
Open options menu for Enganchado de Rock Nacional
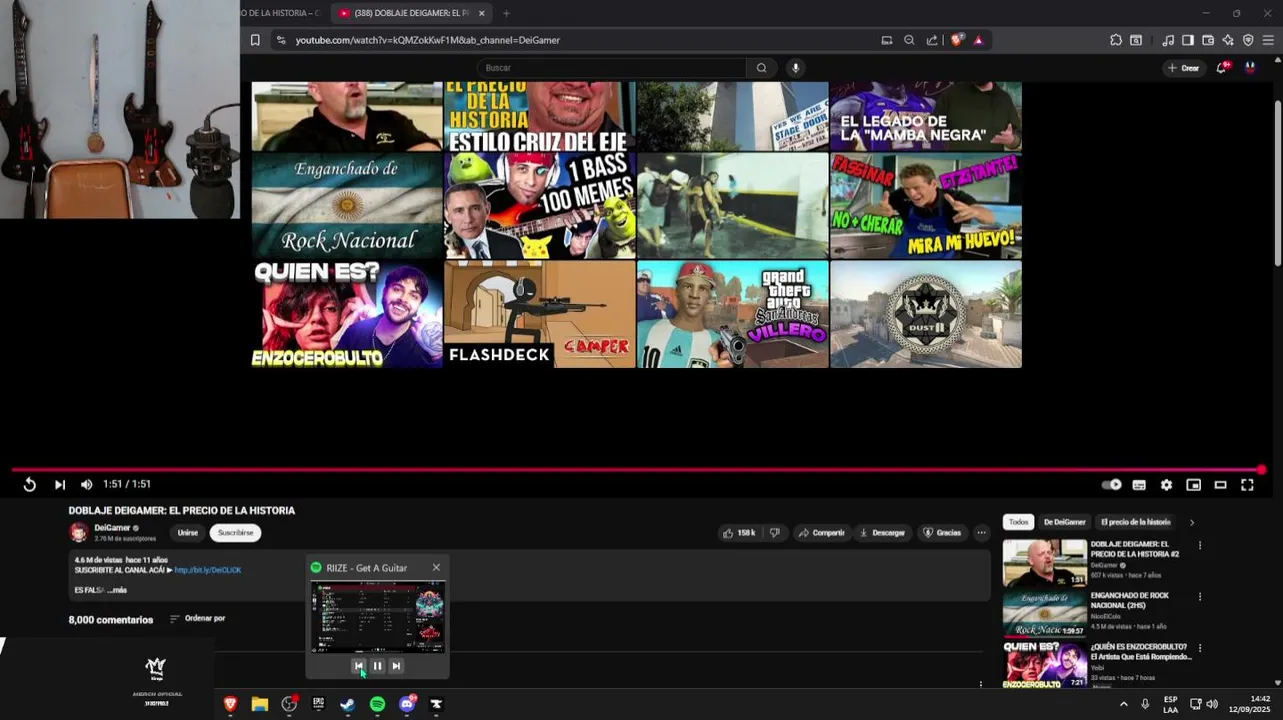click(1200, 597)
